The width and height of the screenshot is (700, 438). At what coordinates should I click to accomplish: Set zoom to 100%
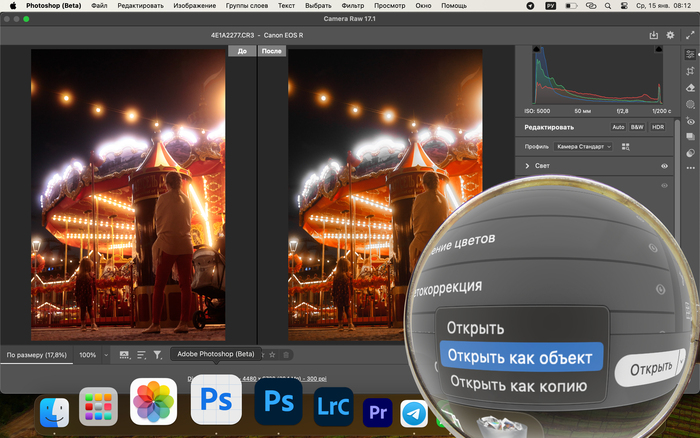(x=88, y=355)
